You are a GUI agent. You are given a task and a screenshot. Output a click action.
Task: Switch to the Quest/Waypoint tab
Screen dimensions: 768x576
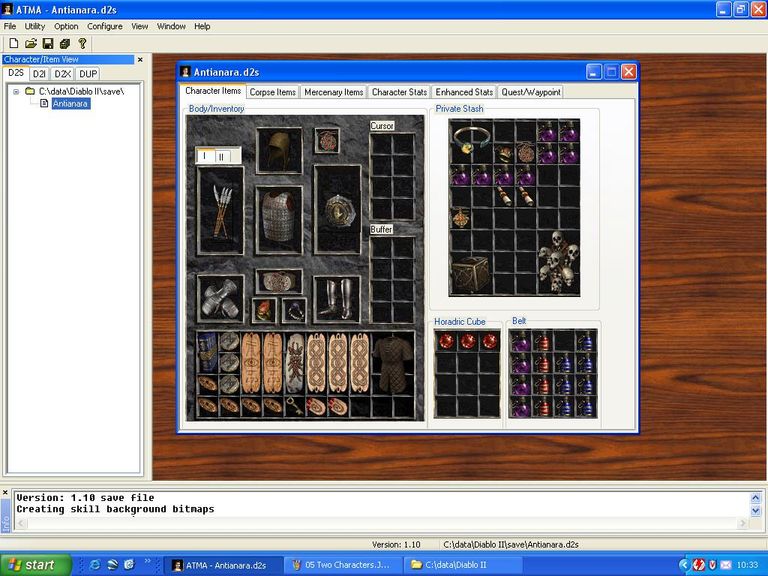coord(531,92)
